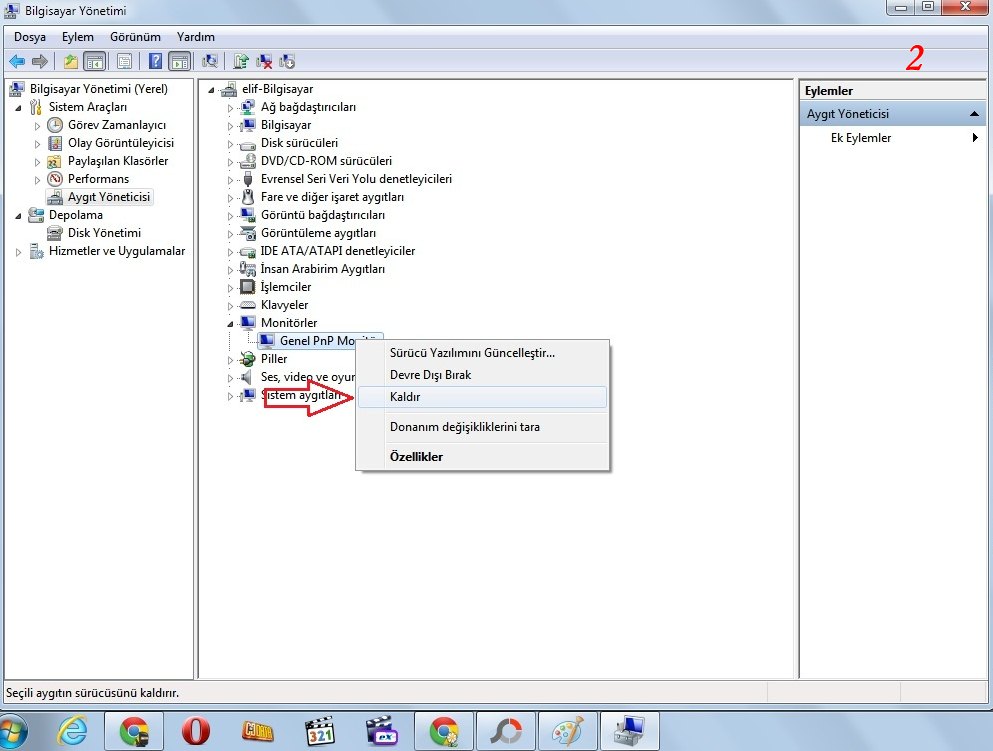Click the Görüntüleme aygıtları camera icon
Screen dimensions: 993x751
[248, 233]
